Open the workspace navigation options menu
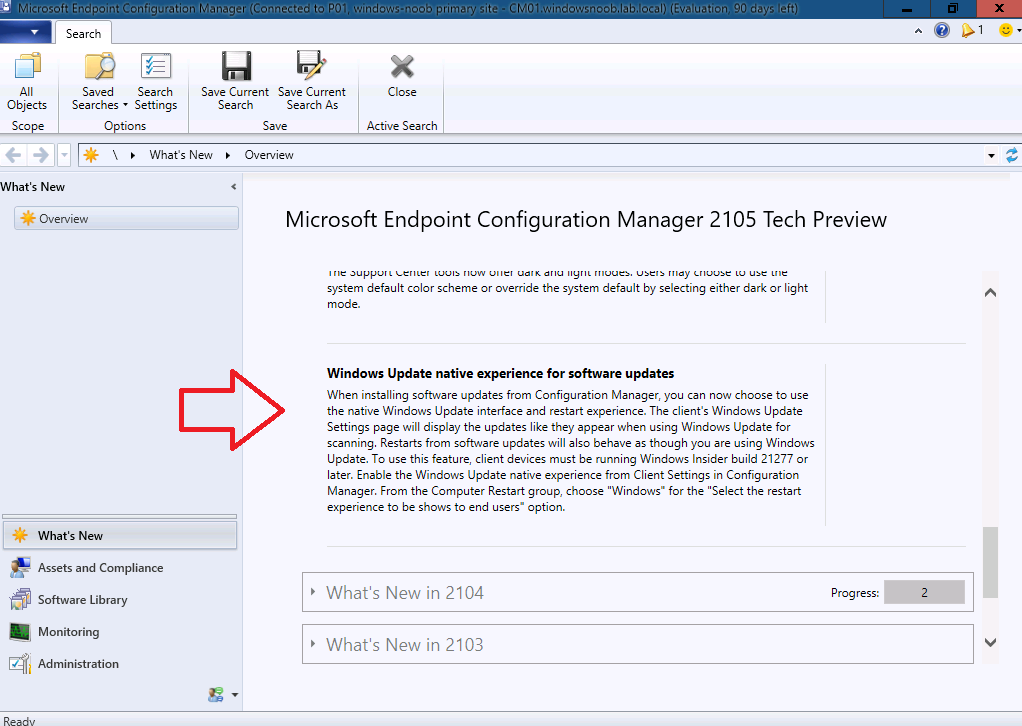Screen dimensions: 1022x726 click(x=235, y=695)
